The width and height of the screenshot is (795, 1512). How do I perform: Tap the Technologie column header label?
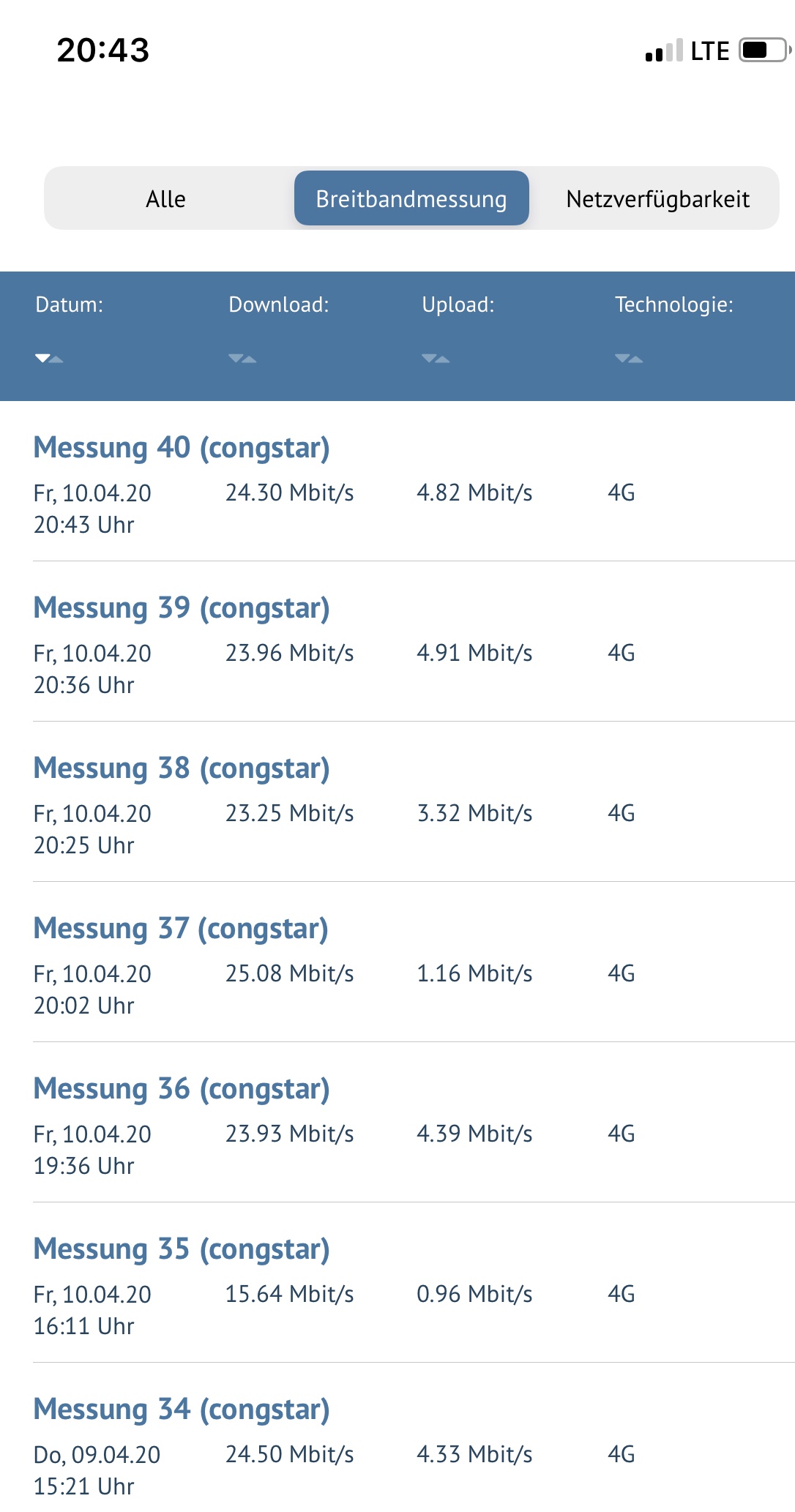(x=674, y=304)
